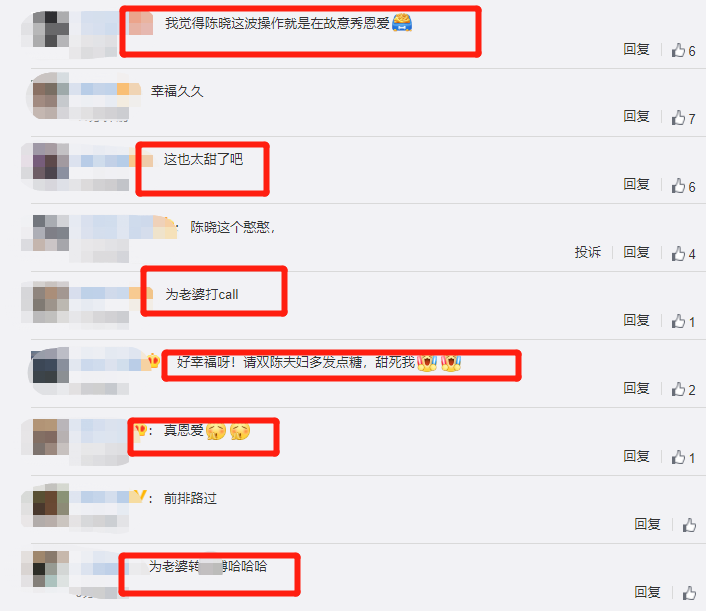Reply to the 这也太甜了吧 comment
The width and height of the screenshot is (706, 611).
(636, 184)
